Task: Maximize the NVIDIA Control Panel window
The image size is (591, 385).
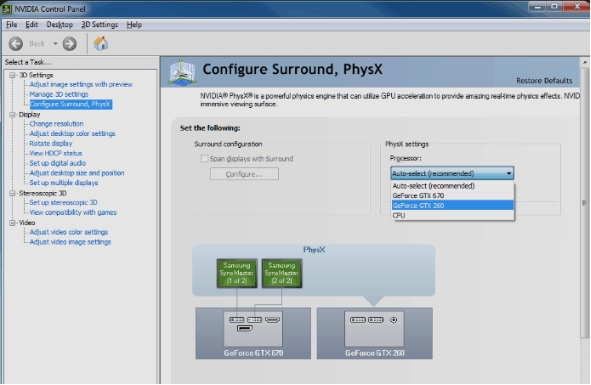Action: coord(554,6)
